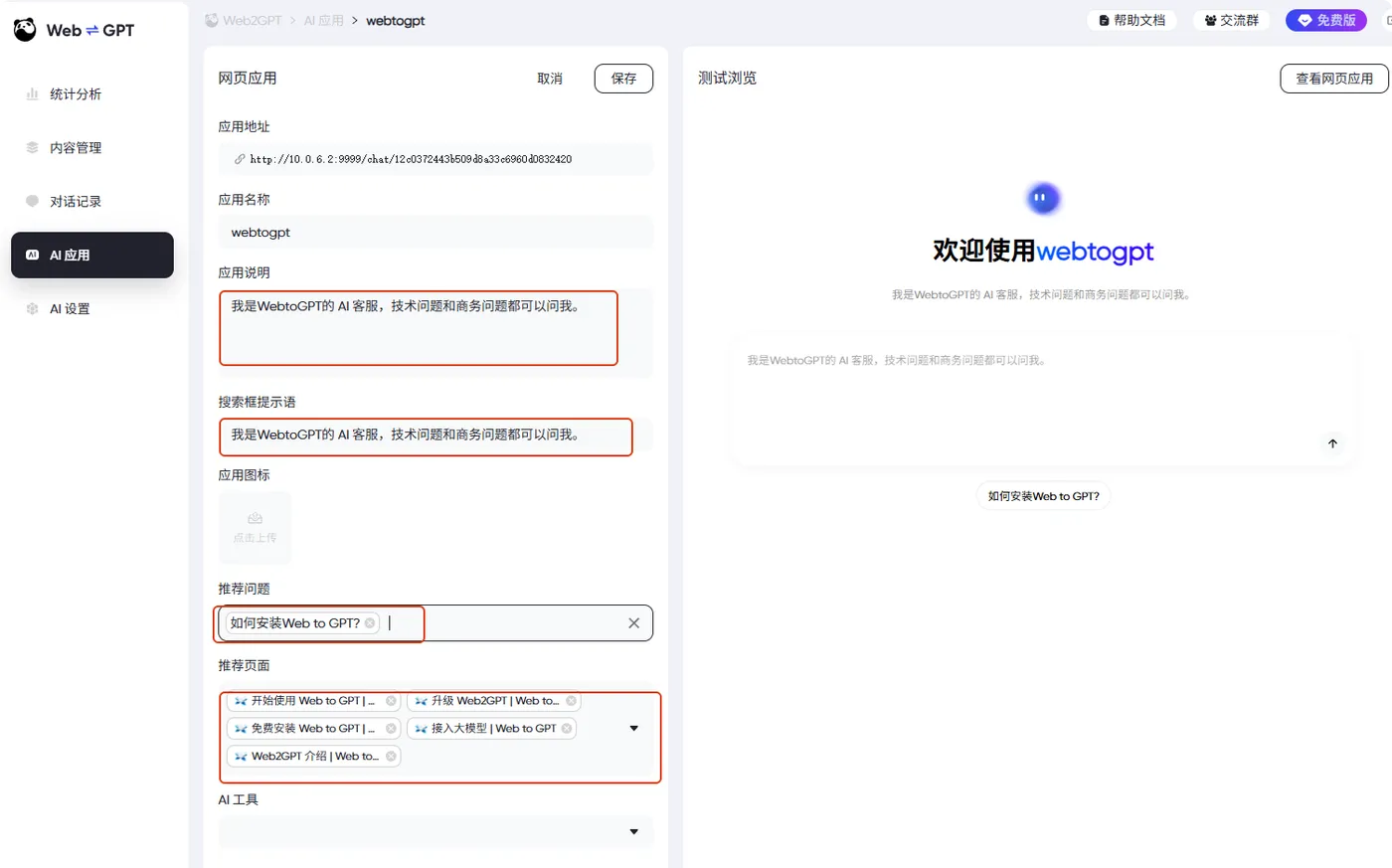
Task: Click the AI 应用 sidebar icon
Action: pos(32,256)
